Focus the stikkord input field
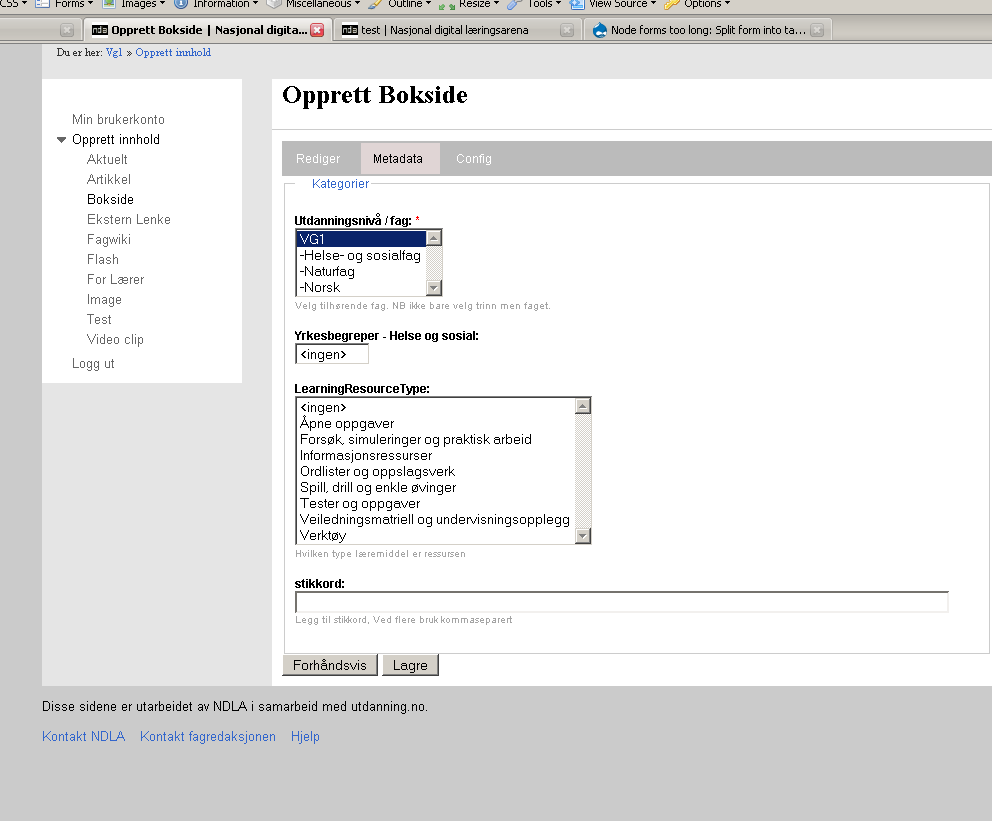This screenshot has width=992, height=821. 622,602
